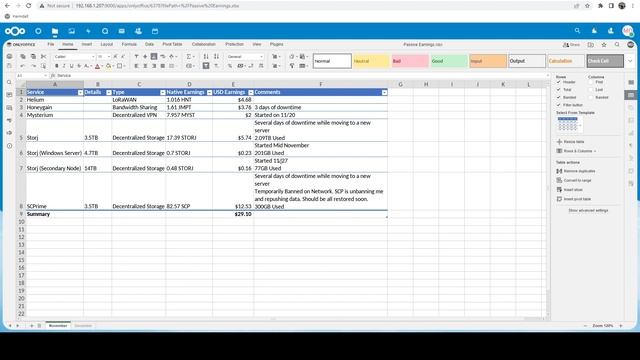
Task: Open Nextcloud notifications bell
Action: click(x=594, y=31)
